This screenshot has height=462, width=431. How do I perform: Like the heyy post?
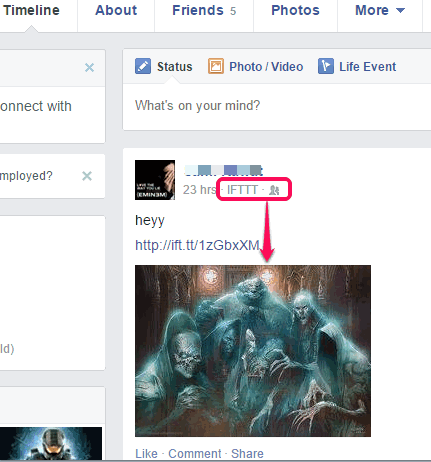click(x=146, y=454)
